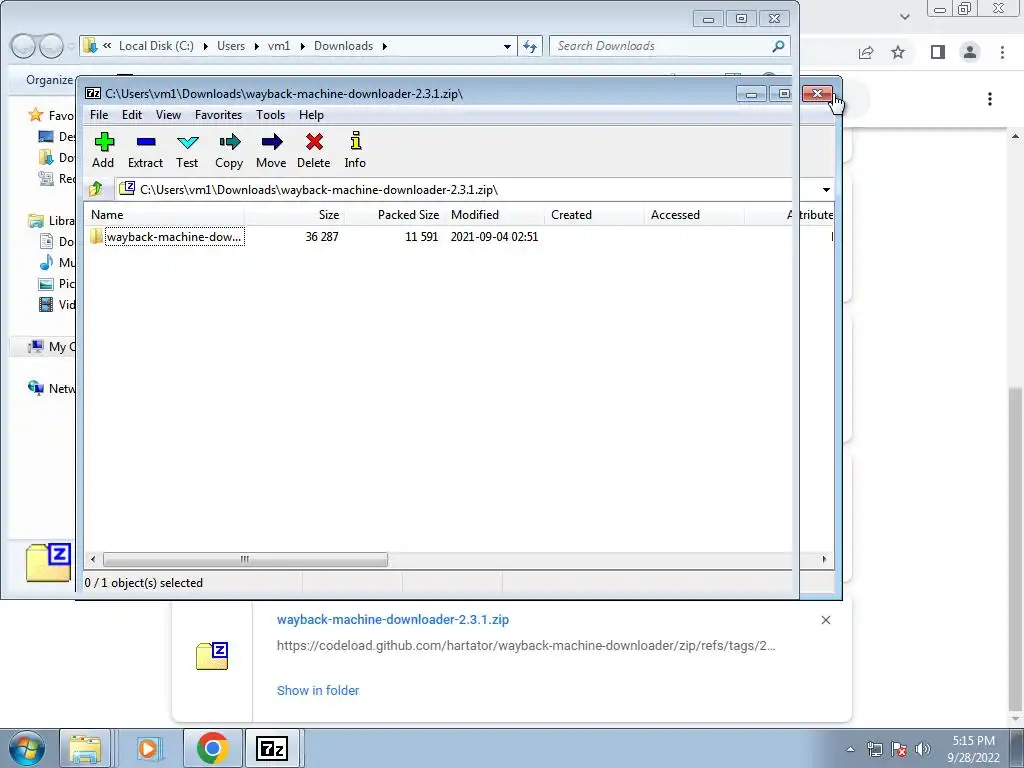Open the Edit menu

pyautogui.click(x=132, y=115)
